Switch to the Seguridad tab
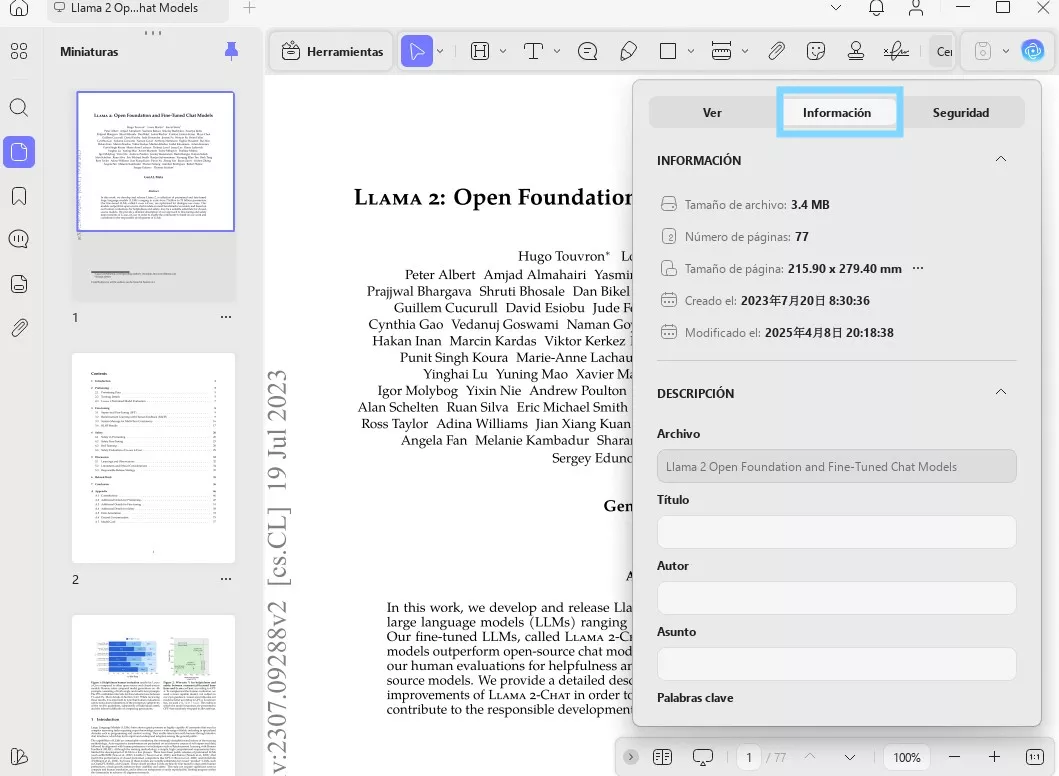 960,113
